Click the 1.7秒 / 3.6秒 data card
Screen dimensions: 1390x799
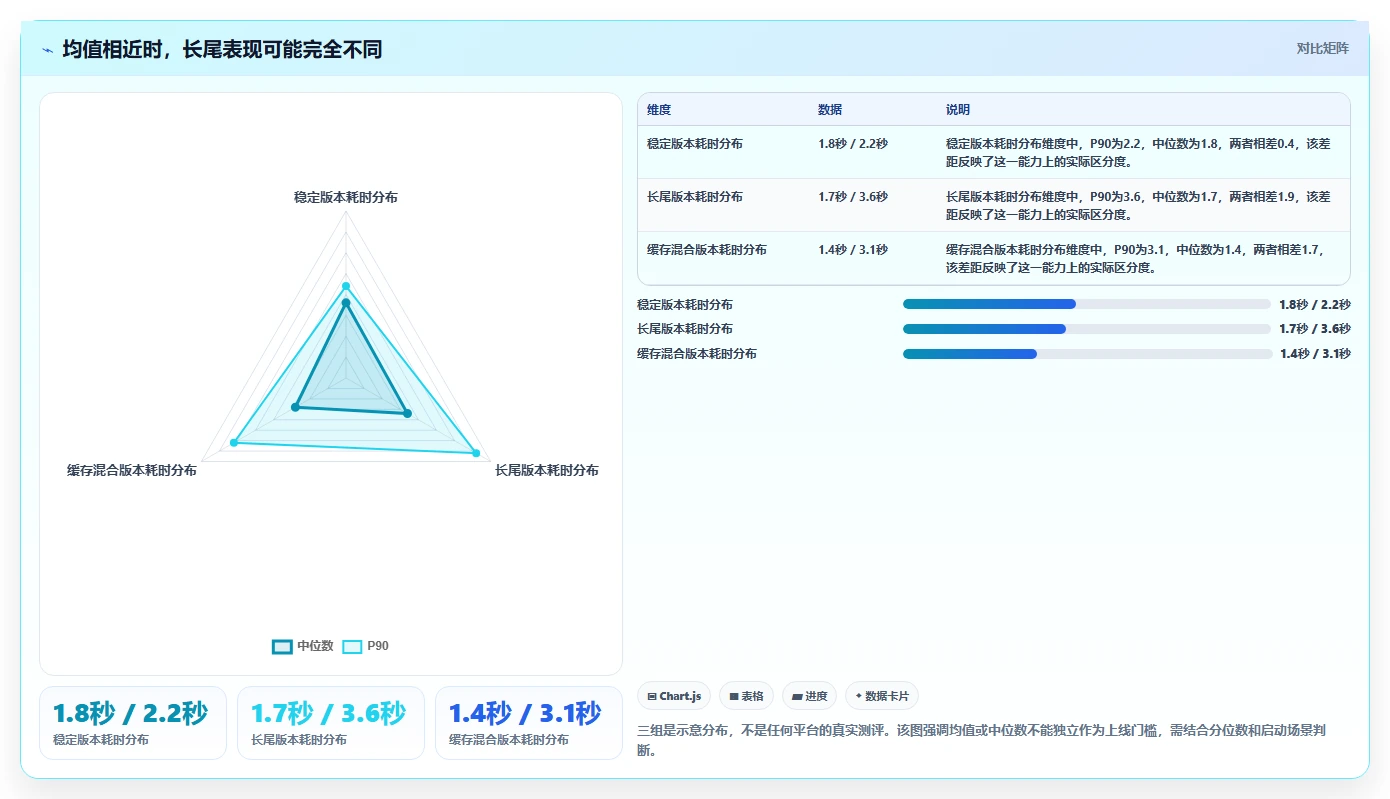331,723
